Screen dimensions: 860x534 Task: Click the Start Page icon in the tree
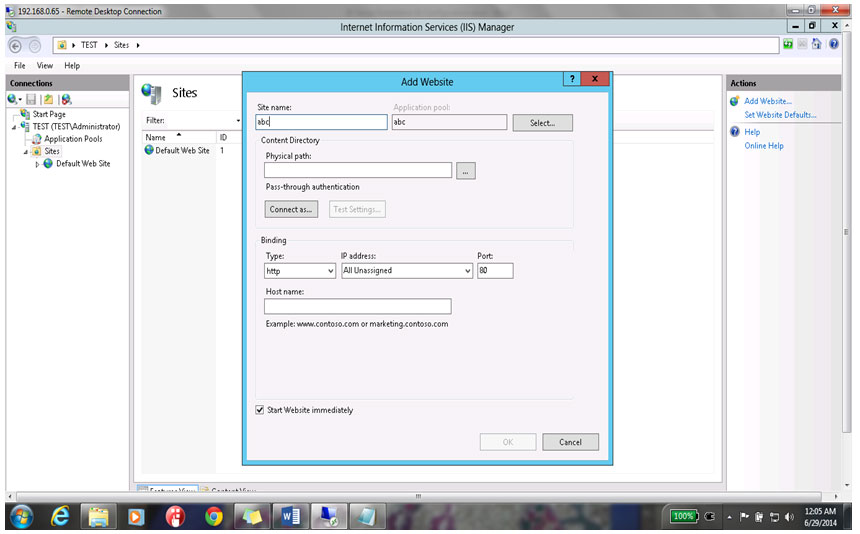(25, 114)
